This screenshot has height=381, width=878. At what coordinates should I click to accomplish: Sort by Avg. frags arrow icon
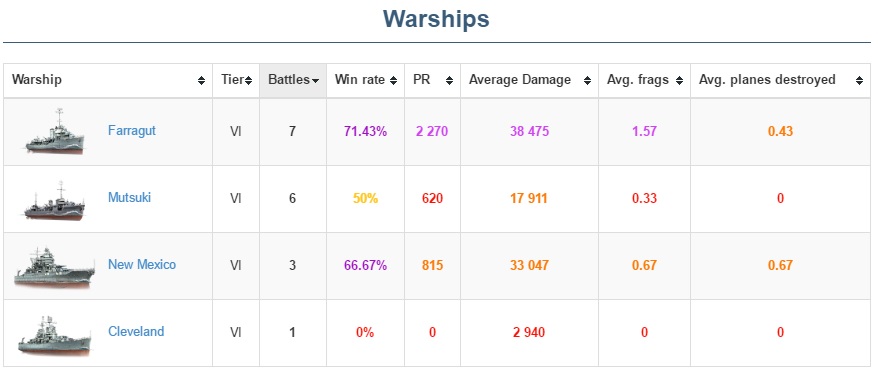[x=679, y=81]
